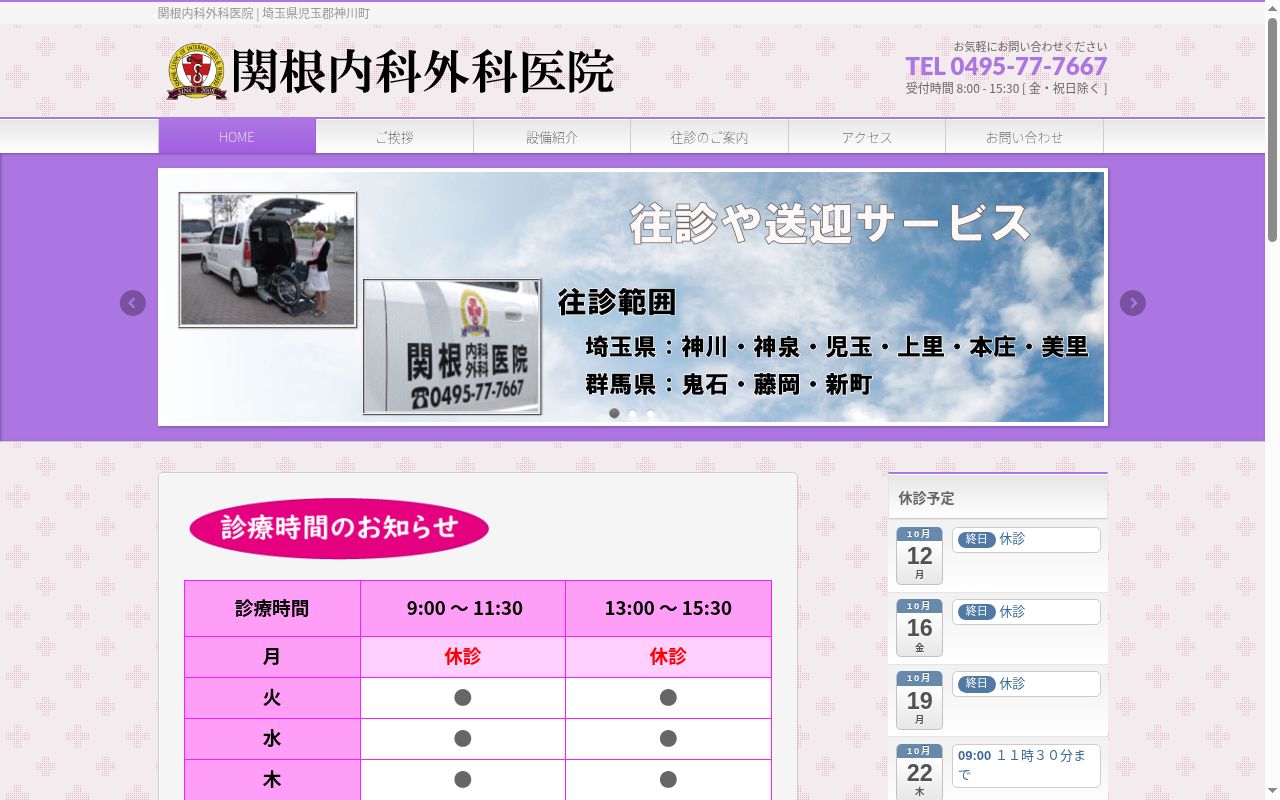Click the 受付時間 8:00 - 15:30 text
This screenshot has height=800, width=1280.
(1006, 88)
